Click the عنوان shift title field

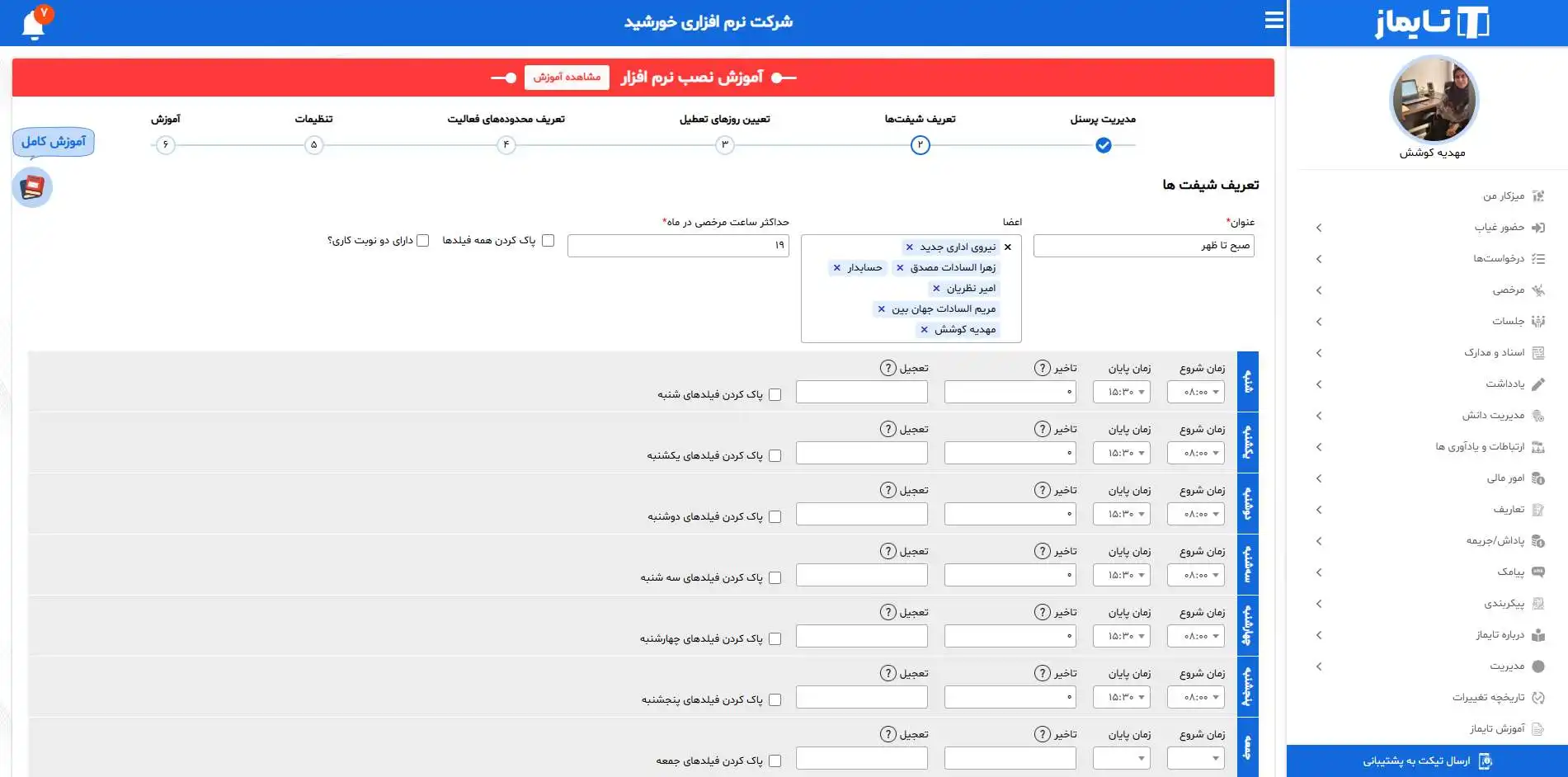pyautogui.click(x=1143, y=246)
